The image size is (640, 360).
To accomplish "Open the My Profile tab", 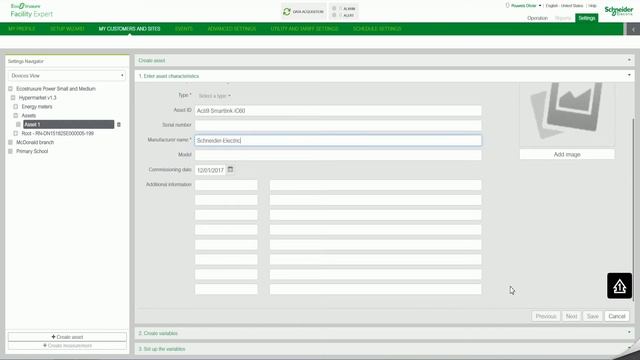I will (x=22, y=29).
